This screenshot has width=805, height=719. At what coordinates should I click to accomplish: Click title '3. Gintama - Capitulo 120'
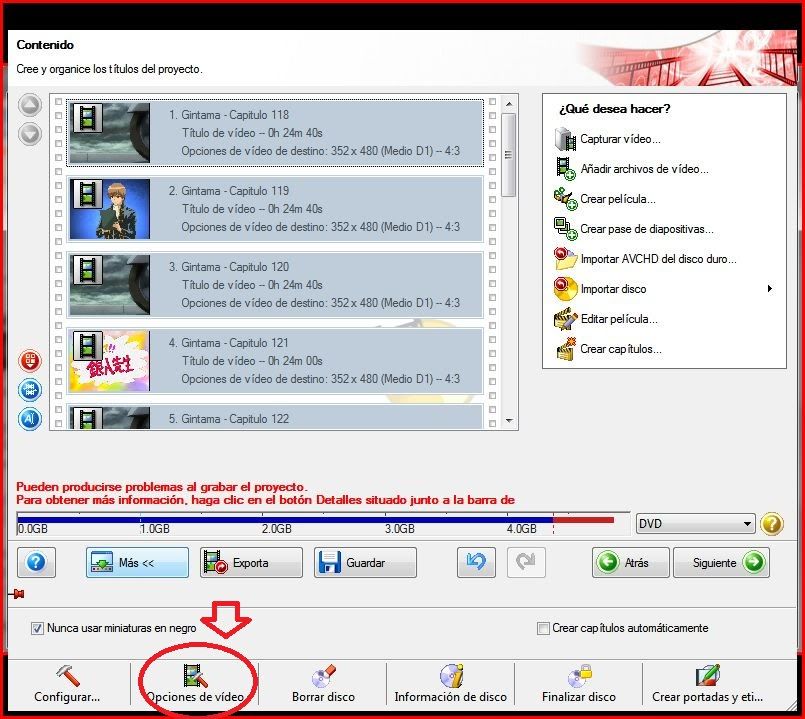229,267
